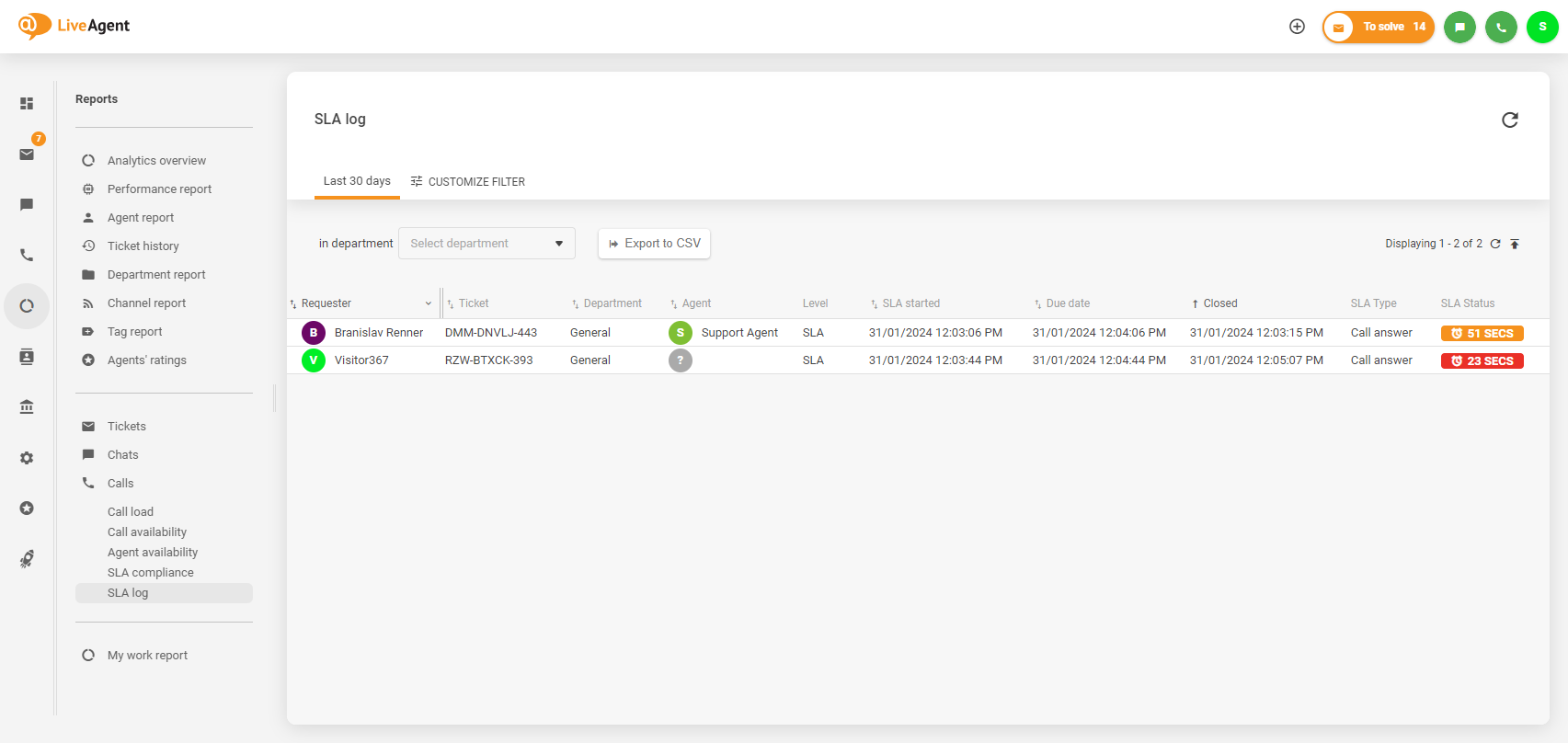Image resolution: width=1568 pixels, height=743 pixels.
Task: Select the Last 30 days tab
Action: pyautogui.click(x=357, y=181)
